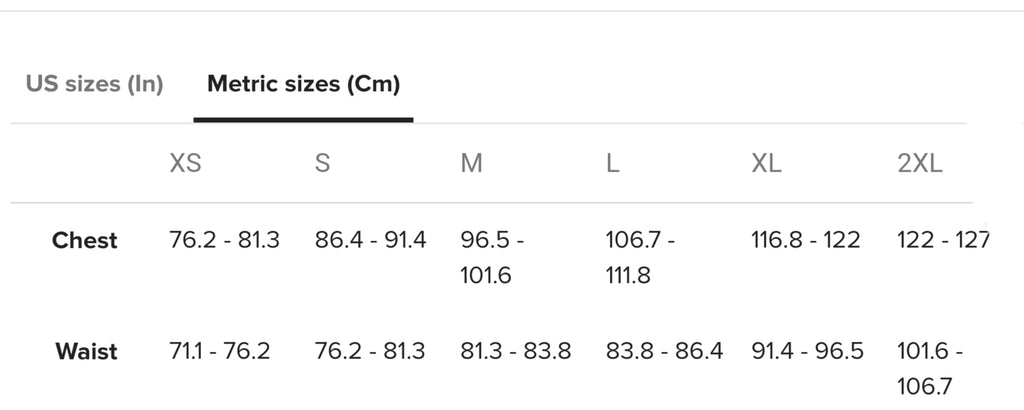Image resolution: width=1024 pixels, height=410 pixels.
Task: Click XS waist value 71.1 - 76.2
Action: click(220, 352)
